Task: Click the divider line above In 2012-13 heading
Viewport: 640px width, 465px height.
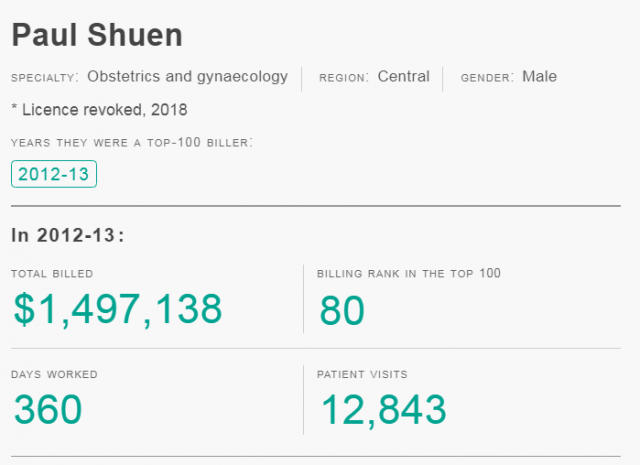Action: (316, 206)
